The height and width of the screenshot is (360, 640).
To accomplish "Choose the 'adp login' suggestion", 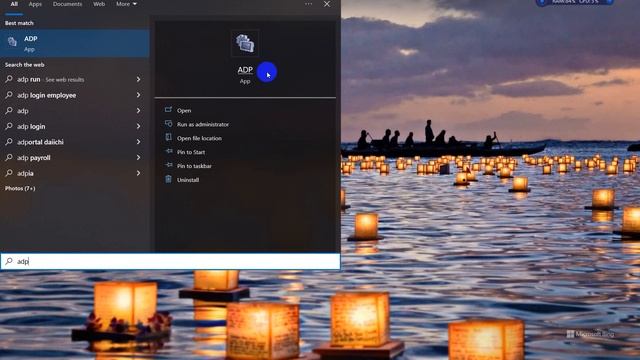I will (75, 127).
